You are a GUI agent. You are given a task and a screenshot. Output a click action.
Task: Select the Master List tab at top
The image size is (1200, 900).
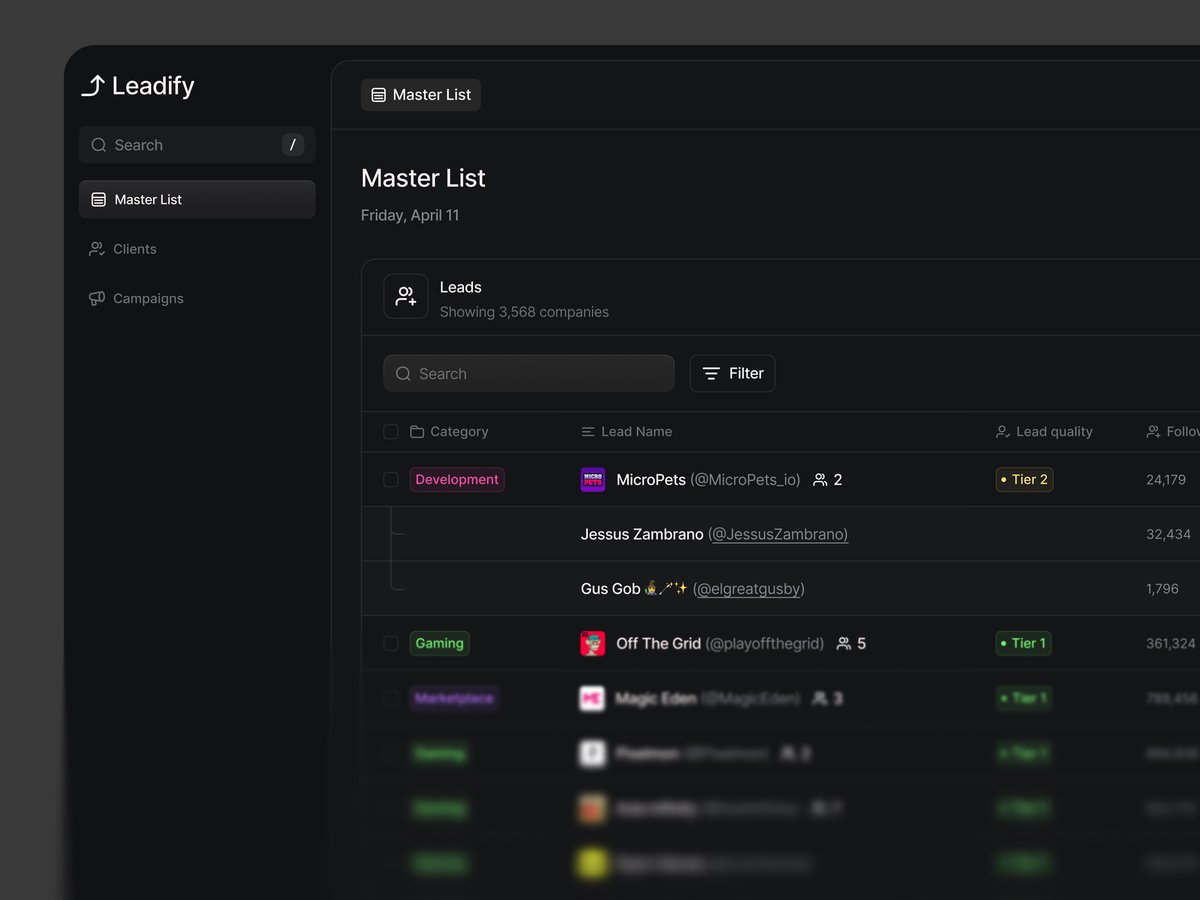click(421, 95)
